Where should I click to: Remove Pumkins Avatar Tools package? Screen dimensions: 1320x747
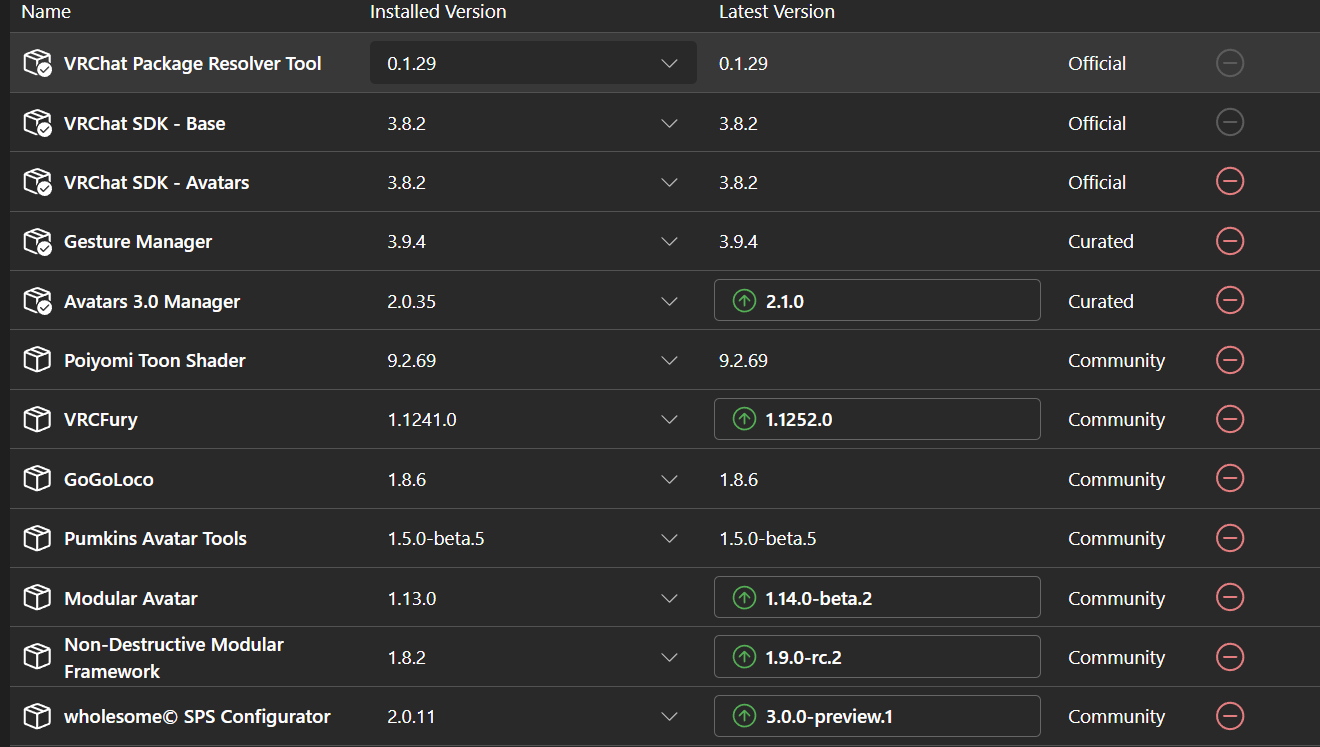pos(1229,538)
